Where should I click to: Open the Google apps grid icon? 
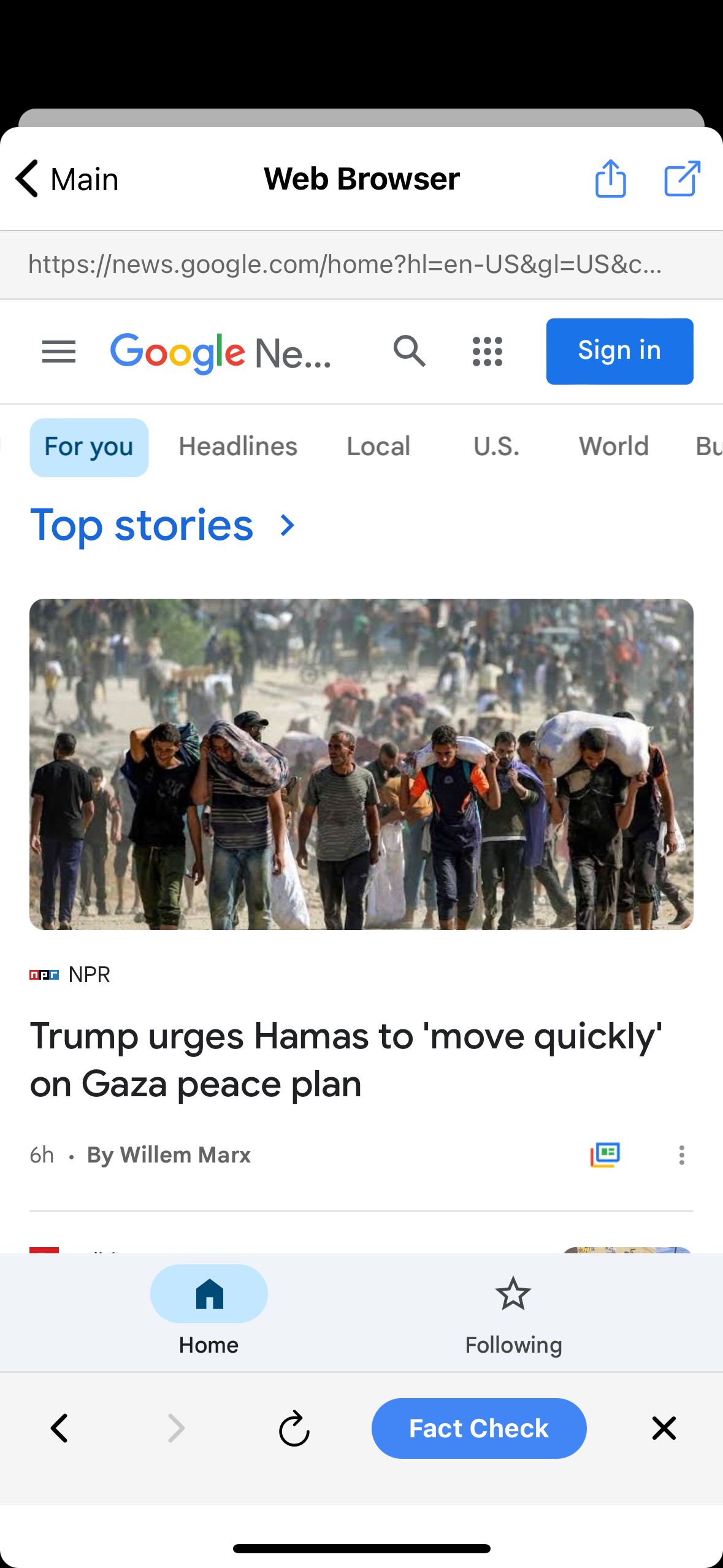click(x=488, y=352)
